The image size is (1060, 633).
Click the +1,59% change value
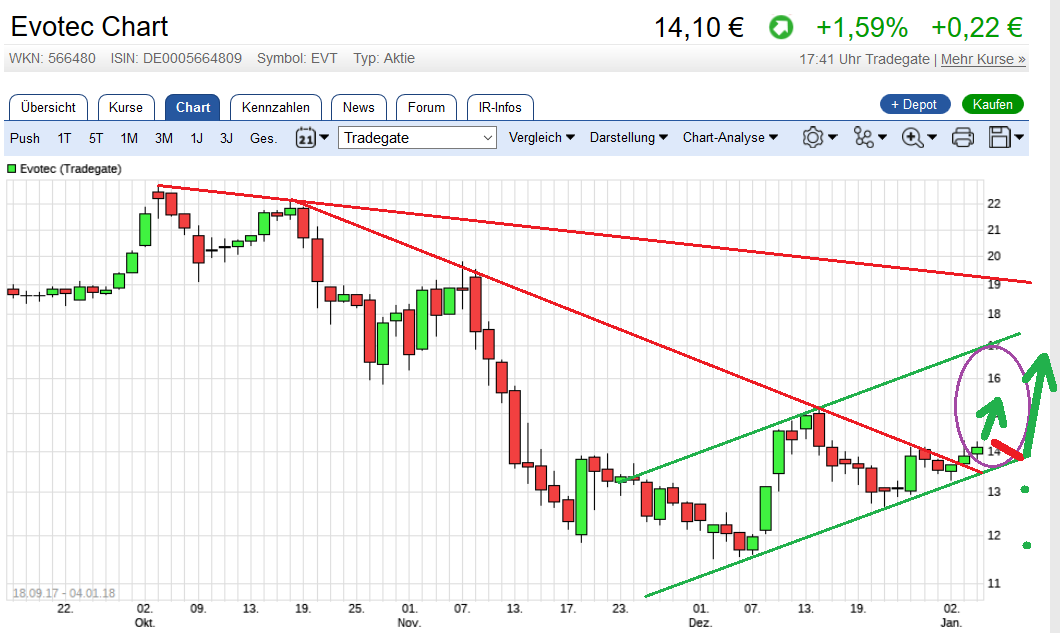tap(862, 28)
